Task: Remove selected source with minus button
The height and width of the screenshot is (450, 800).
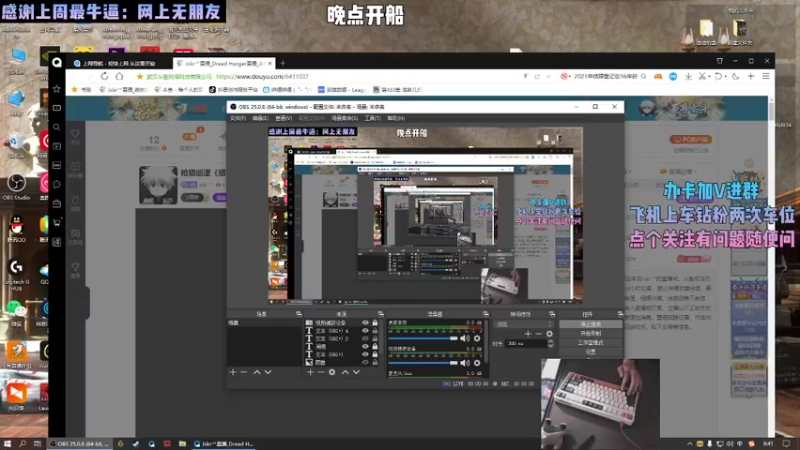Action: coord(321,372)
